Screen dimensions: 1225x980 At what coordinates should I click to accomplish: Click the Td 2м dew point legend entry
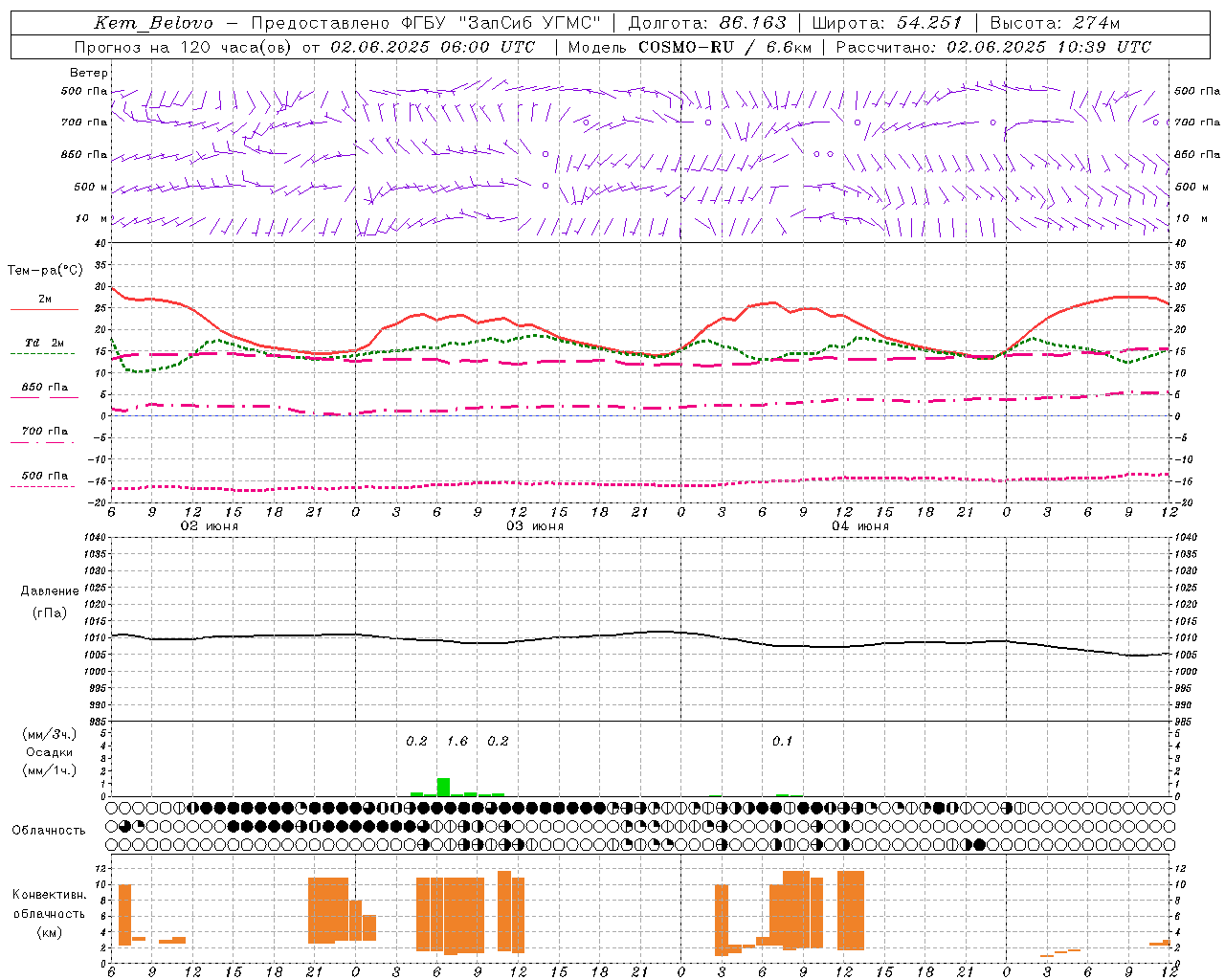click(45, 343)
